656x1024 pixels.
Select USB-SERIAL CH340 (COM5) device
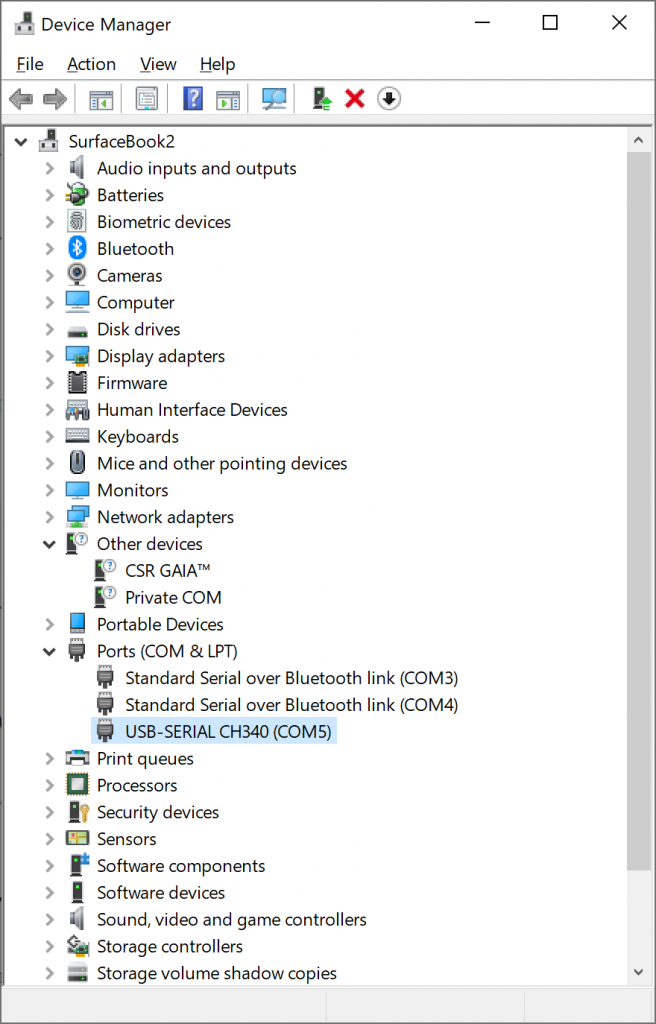click(x=227, y=732)
